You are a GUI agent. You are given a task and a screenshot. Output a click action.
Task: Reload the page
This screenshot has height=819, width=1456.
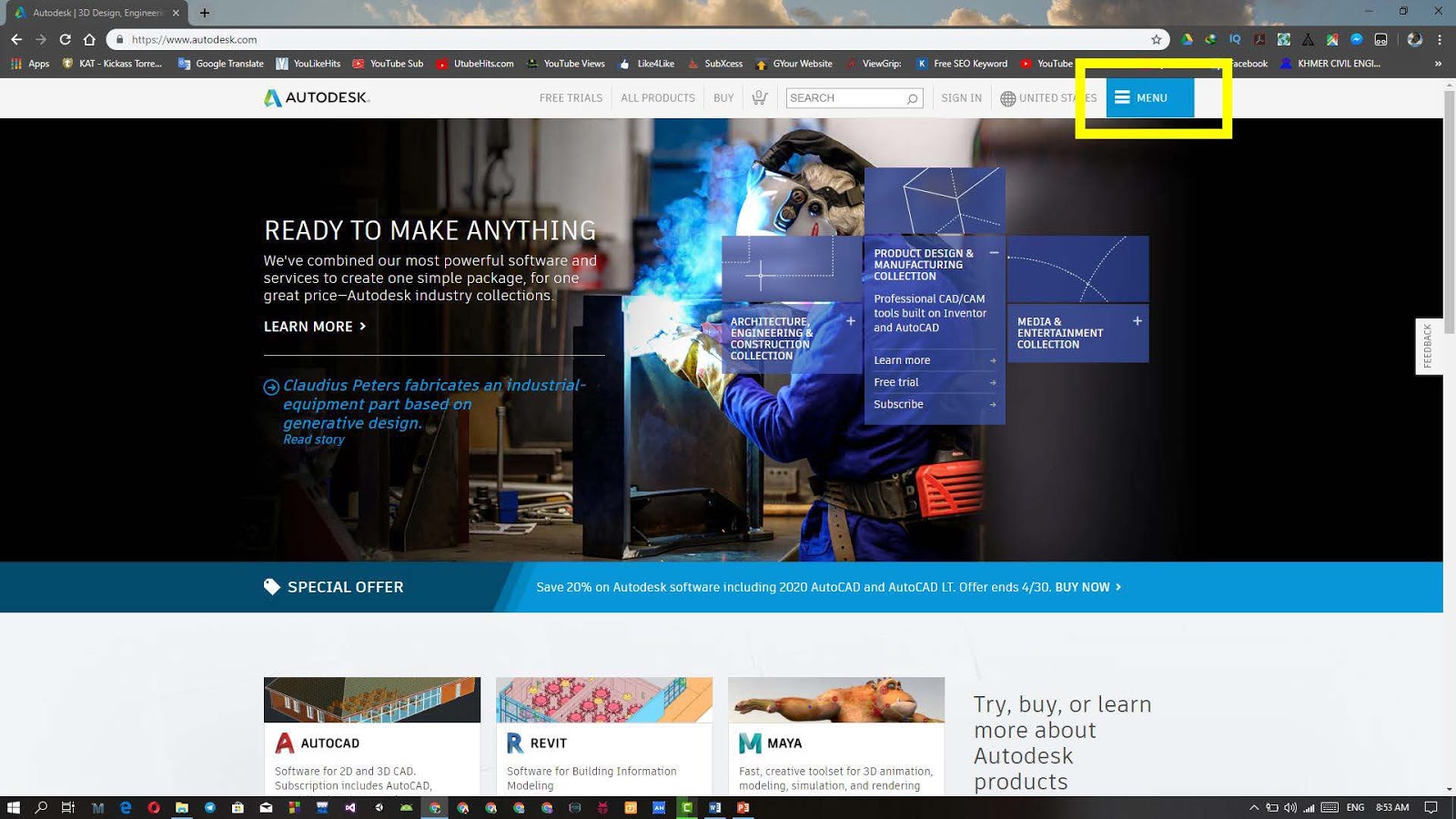[x=65, y=39]
